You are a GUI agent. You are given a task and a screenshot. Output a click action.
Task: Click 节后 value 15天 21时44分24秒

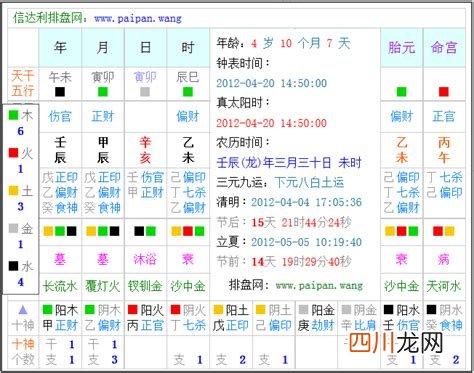click(x=301, y=222)
